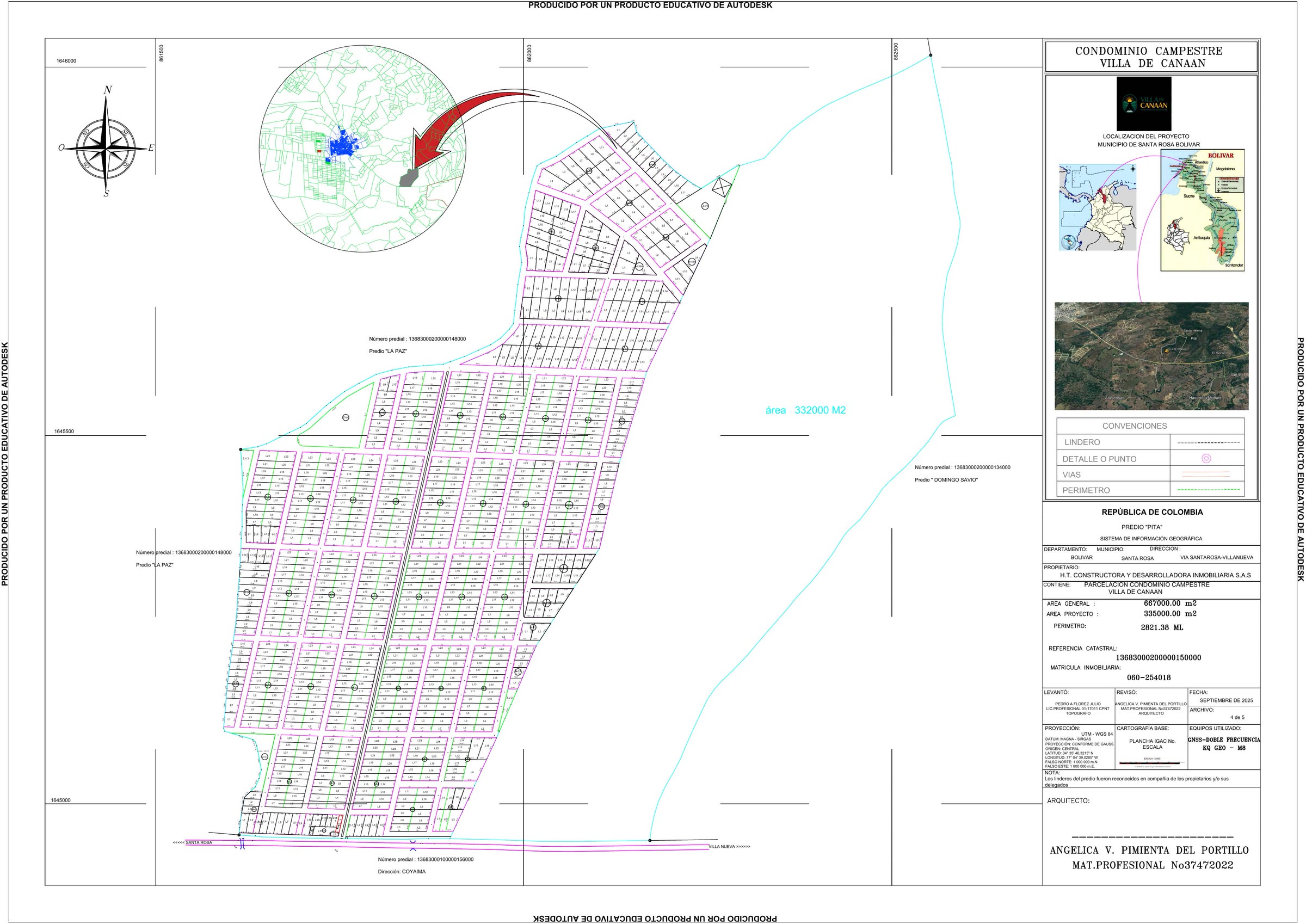This screenshot has width=1306, height=924.
Task: Open the Colombia country map thumbnail
Action: coord(1097,207)
